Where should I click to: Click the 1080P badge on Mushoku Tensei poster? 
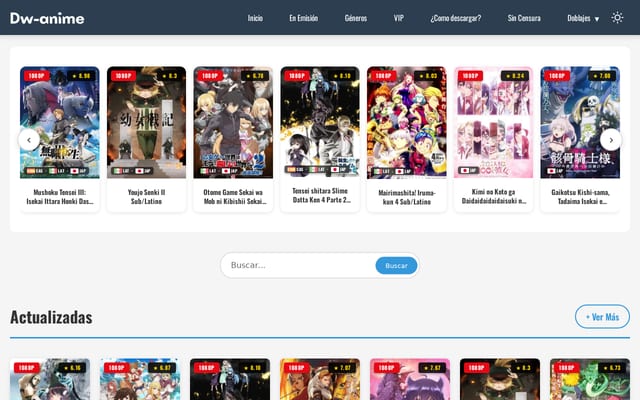pyautogui.click(x=36, y=76)
